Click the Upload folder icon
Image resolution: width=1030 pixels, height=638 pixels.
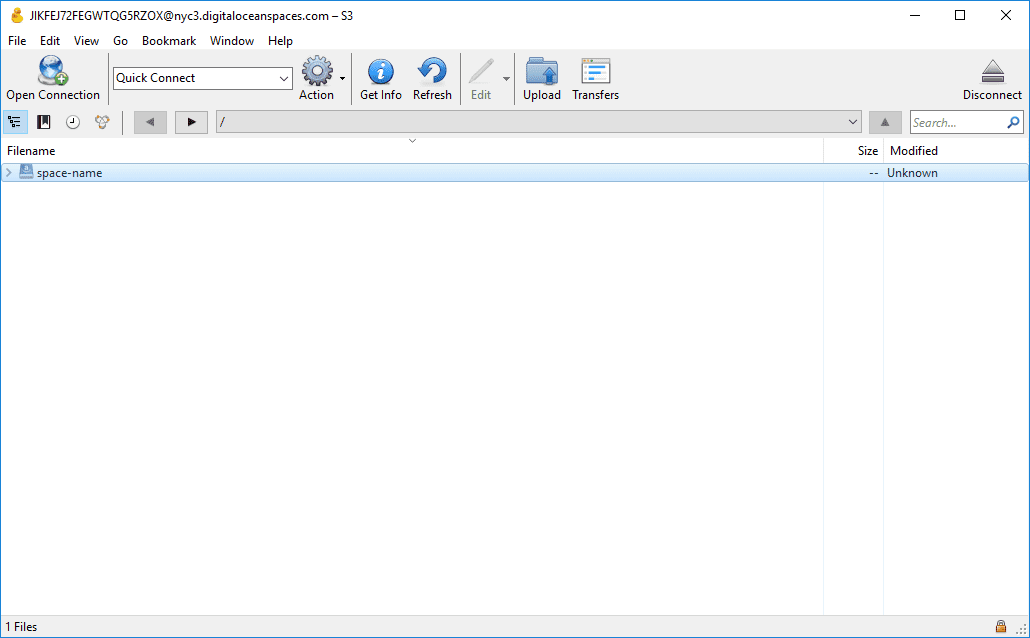542,71
